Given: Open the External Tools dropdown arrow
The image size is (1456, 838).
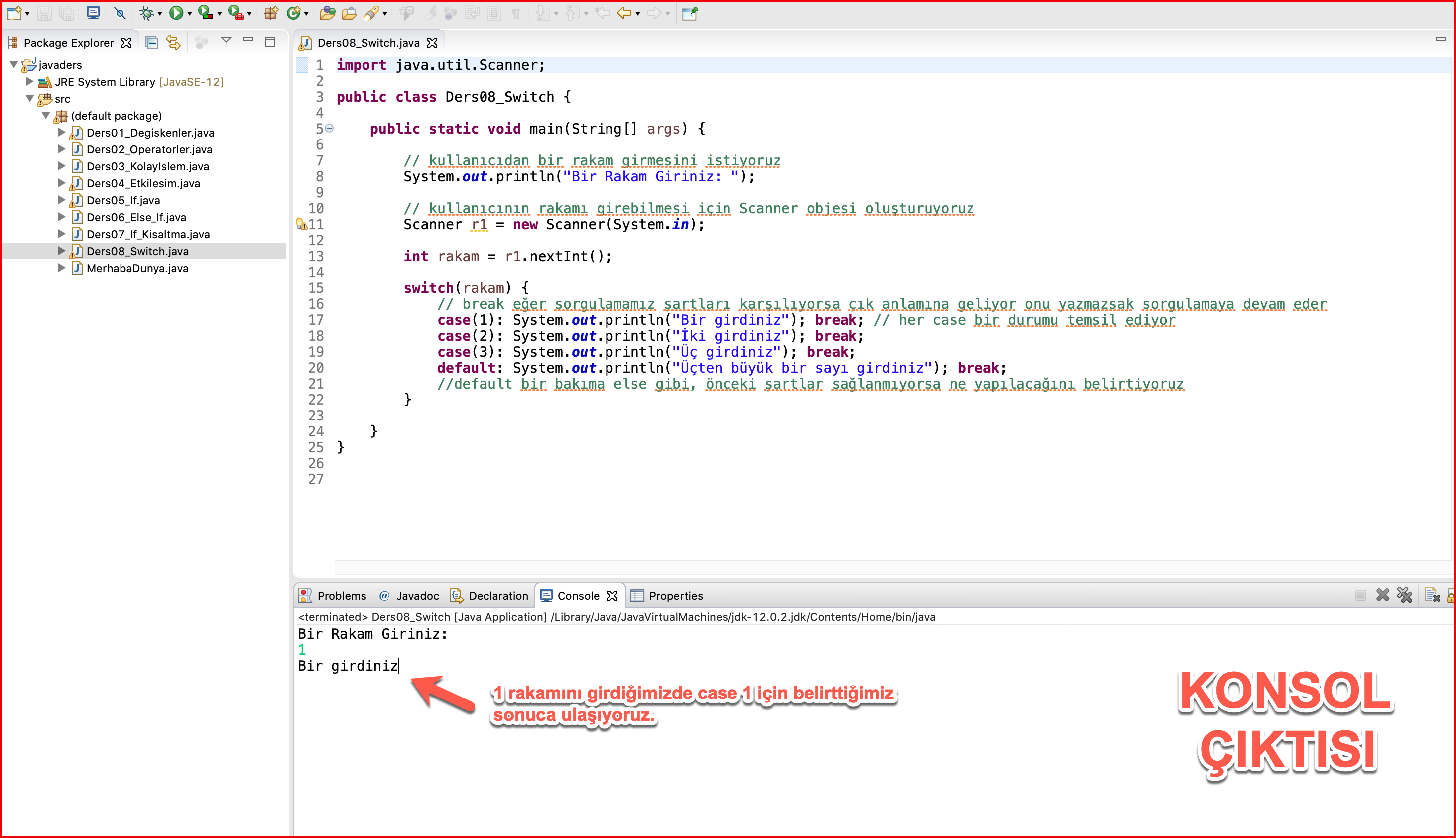Looking at the screenshot, I should (x=249, y=14).
